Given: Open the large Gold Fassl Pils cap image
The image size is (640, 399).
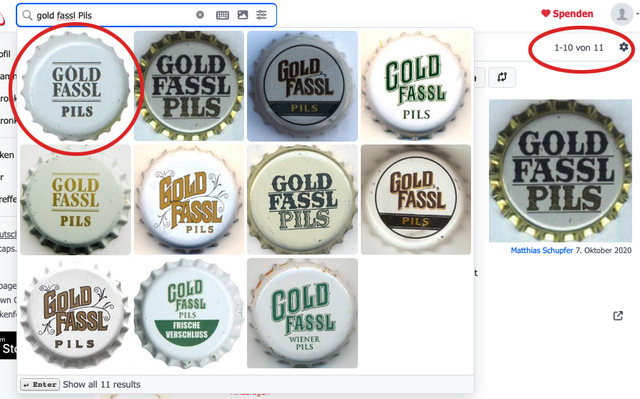Looking at the screenshot, I should click(x=560, y=171).
